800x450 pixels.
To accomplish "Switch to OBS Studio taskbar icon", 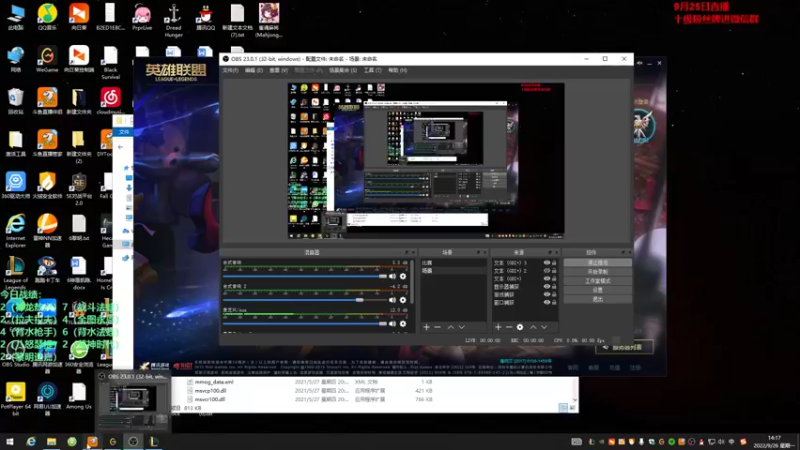I will pos(133,441).
